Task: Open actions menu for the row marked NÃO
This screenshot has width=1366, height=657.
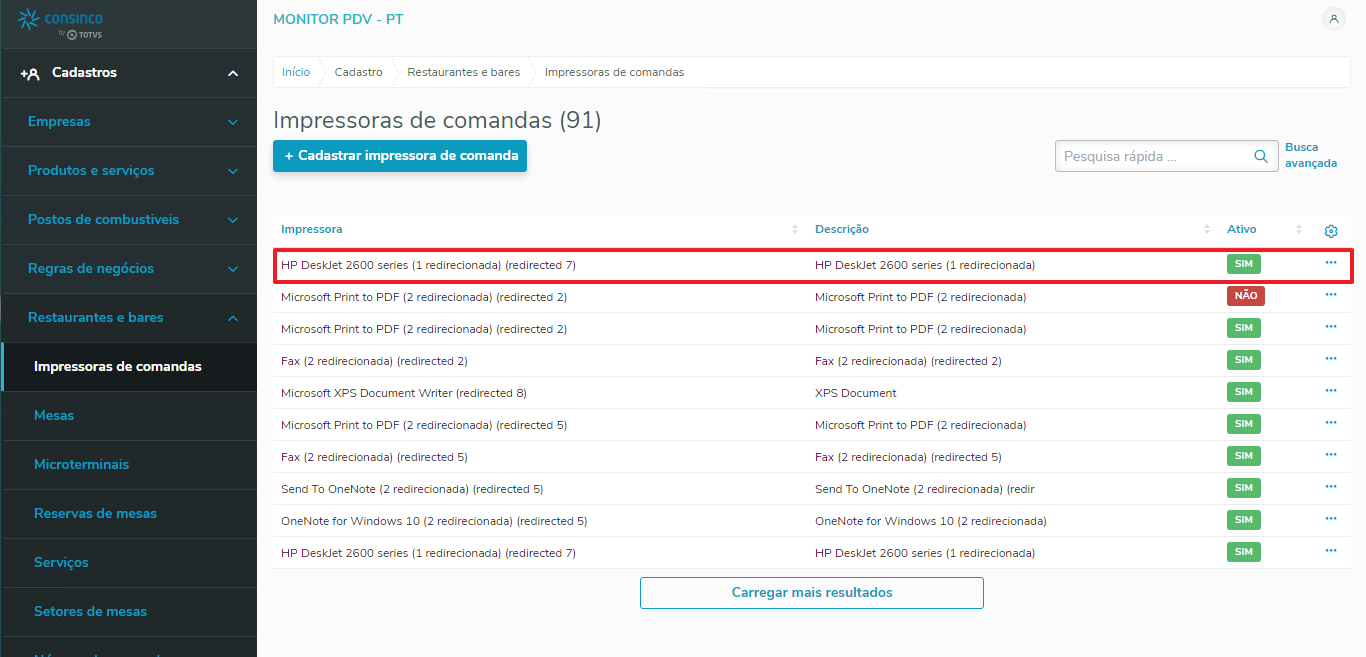Action: click(1331, 295)
